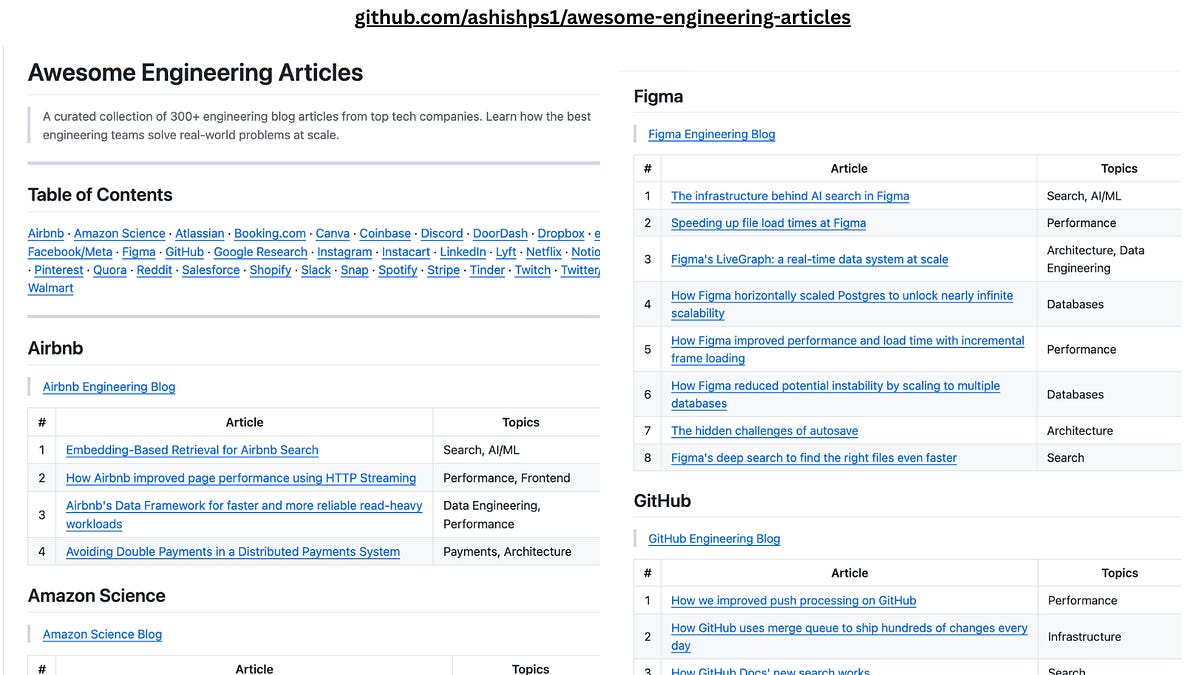This screenshot has height=675, width=1200.
Task: Open Dropbox link in Table of Contents
Action: [x=561, y=234]
